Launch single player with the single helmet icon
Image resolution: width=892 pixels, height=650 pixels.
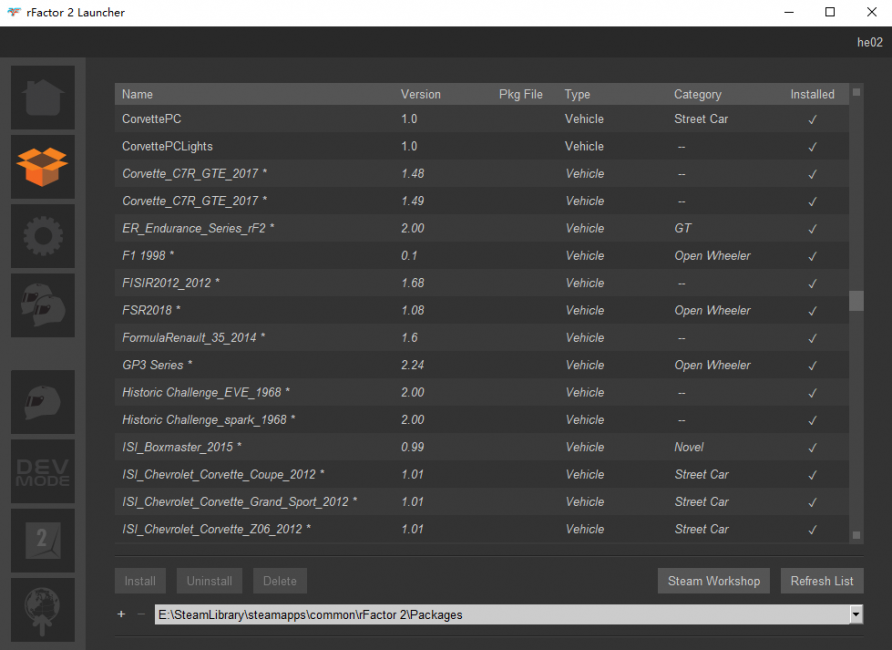43,402
